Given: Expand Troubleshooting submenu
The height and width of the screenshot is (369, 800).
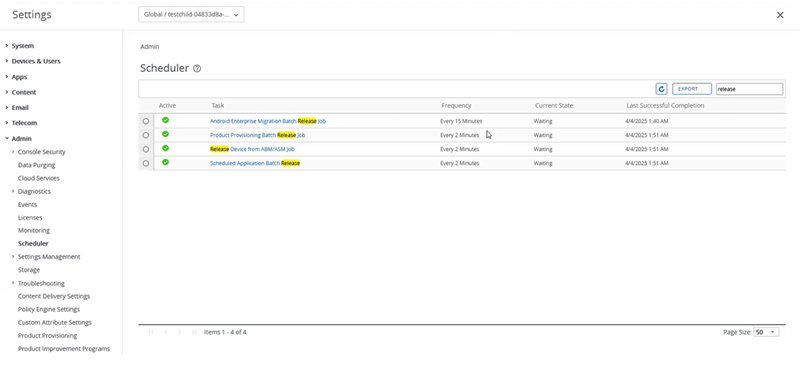Looking at the screenshot, I should click(13, 283).
